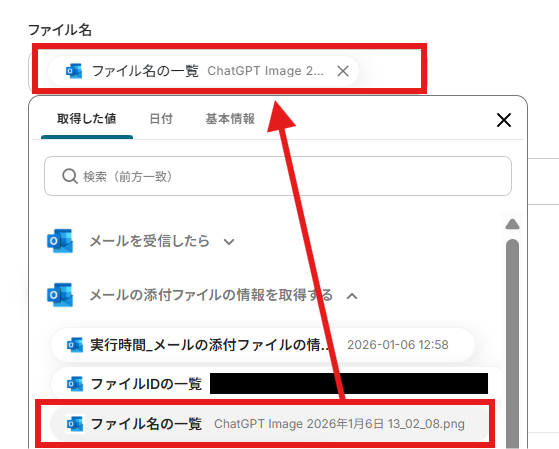Image resolution: width=559 pixels, height=449 pixels.
Task: Select the ファイル名の一覧 item in the list
Action: 270,424
